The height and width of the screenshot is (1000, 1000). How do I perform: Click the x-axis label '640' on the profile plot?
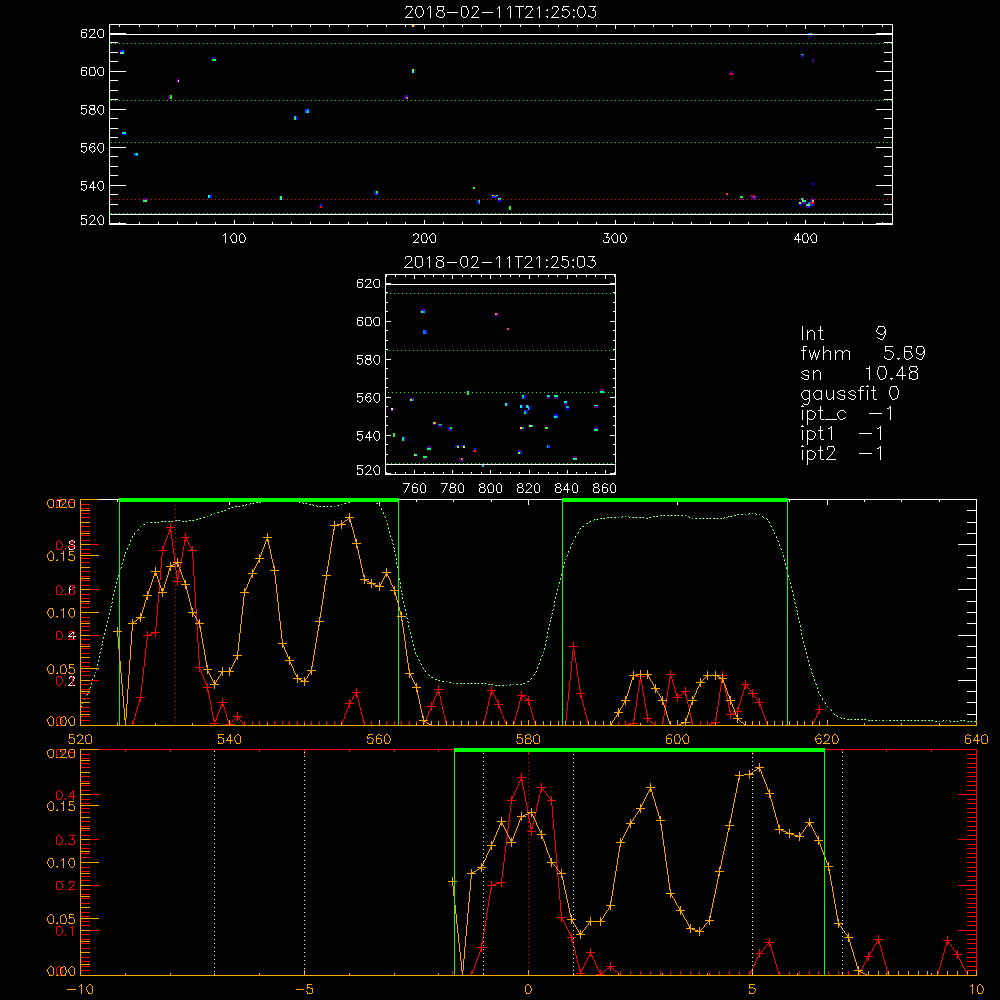tap(976, 739)
